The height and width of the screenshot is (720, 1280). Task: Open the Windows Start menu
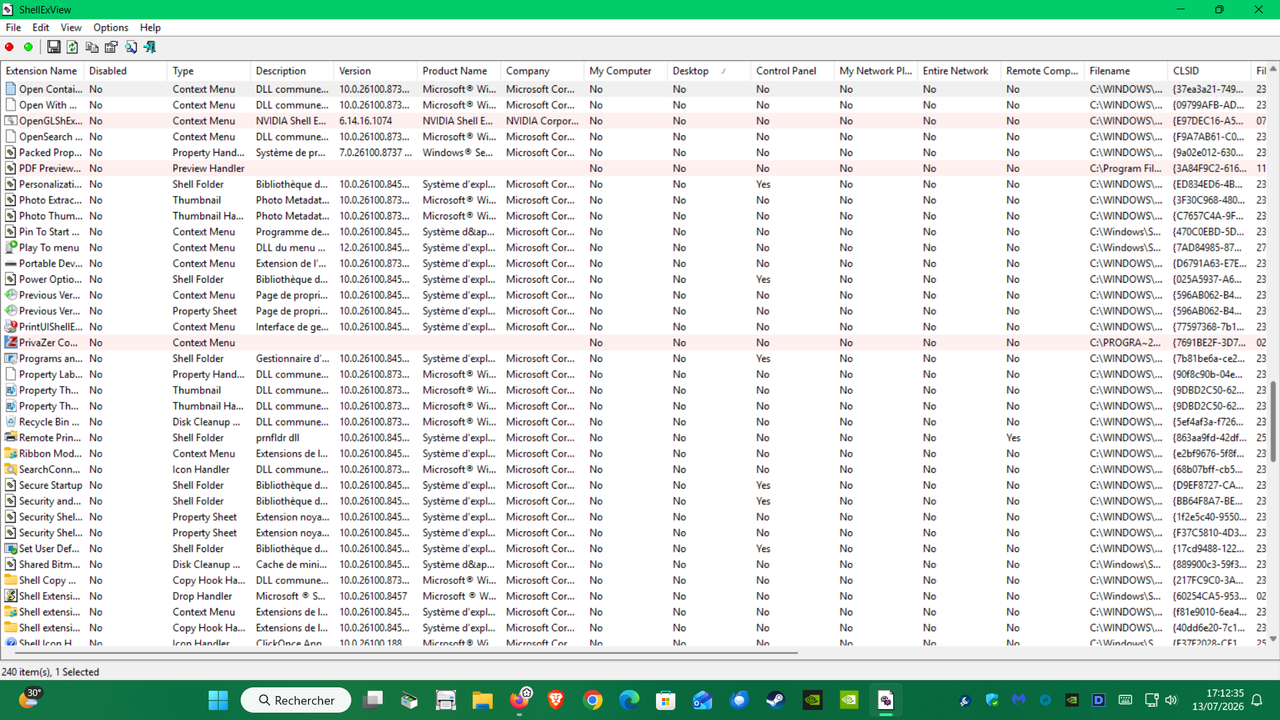point(218,700)
